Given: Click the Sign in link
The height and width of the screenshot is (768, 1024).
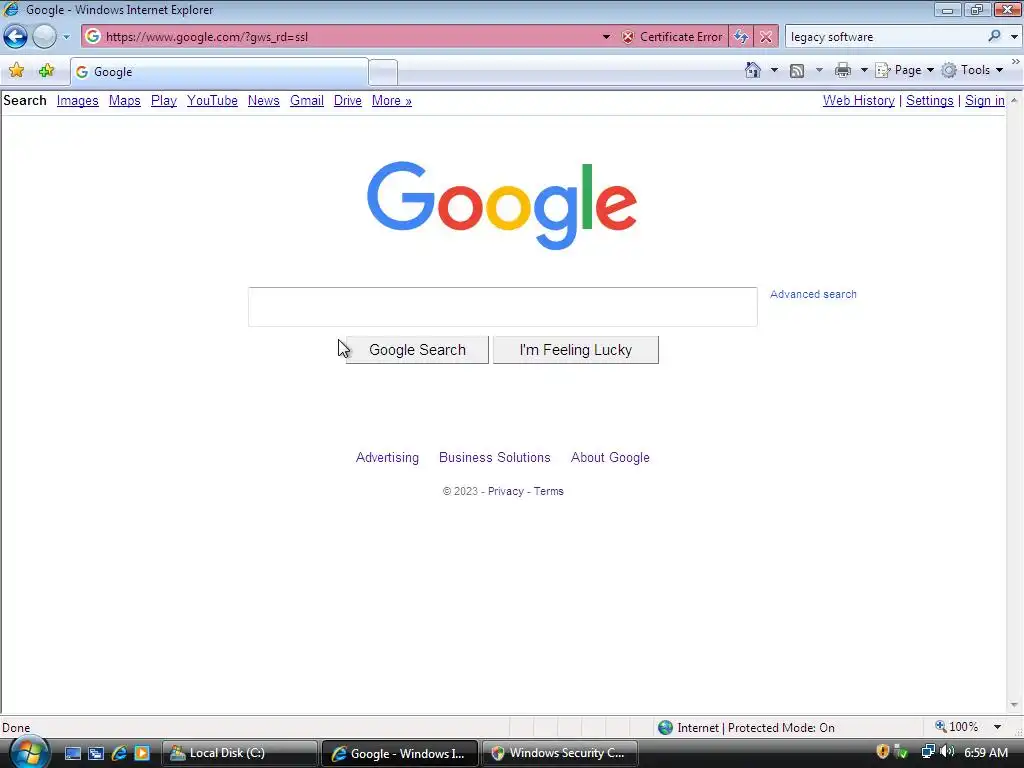Looking at the screenshot, I should pyautogui.click(x=985, y=101).
